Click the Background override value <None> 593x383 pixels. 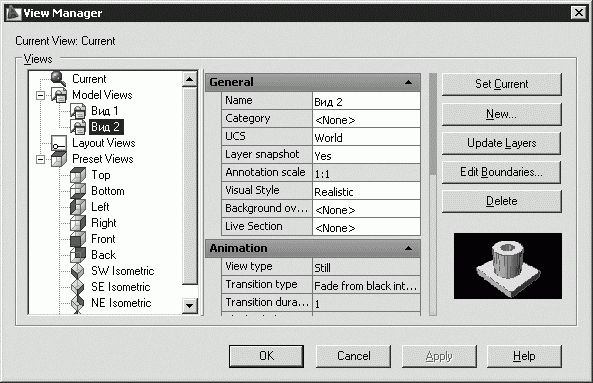(366, 209)
